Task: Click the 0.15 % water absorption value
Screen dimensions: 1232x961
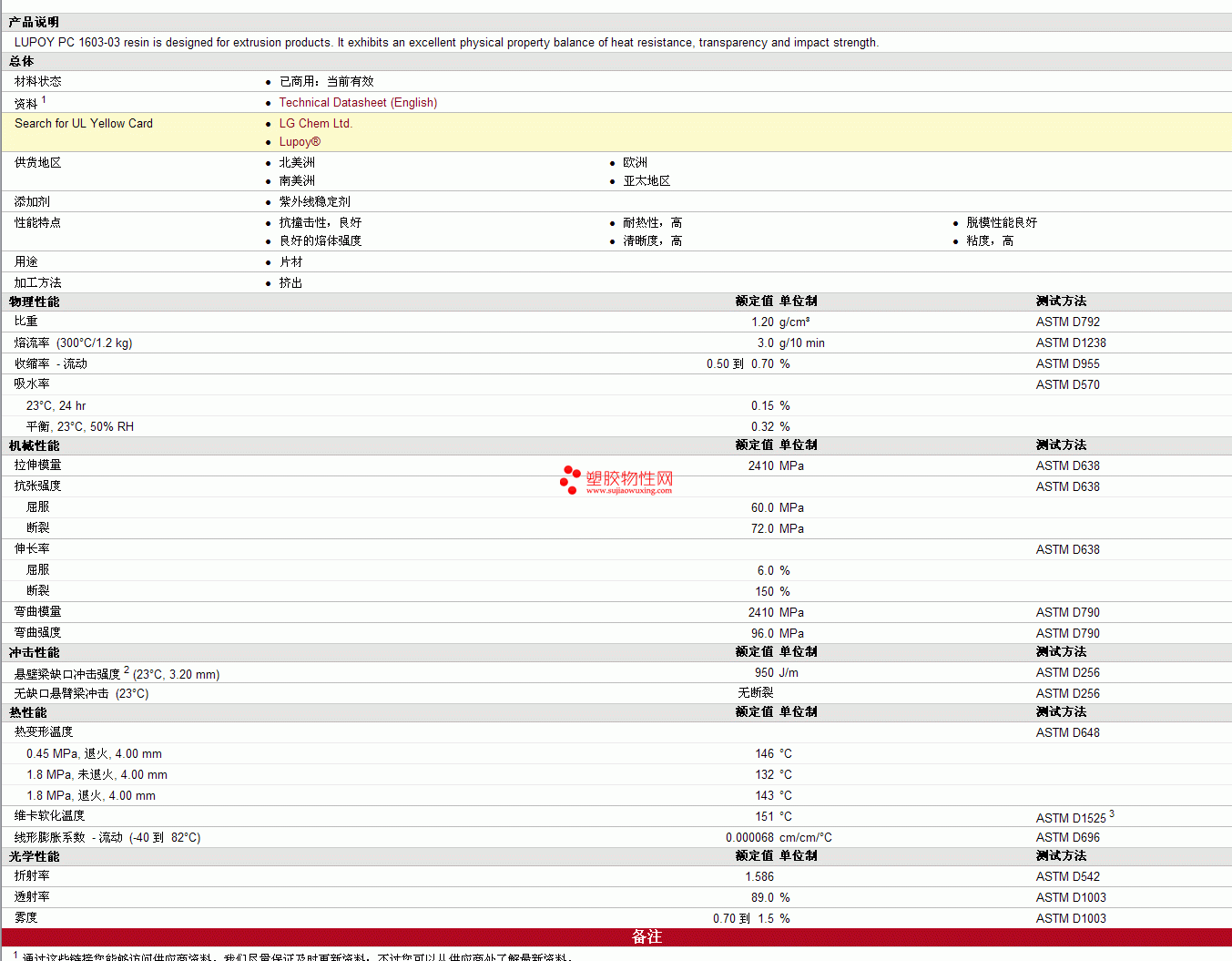Action: tap(770, 406)
